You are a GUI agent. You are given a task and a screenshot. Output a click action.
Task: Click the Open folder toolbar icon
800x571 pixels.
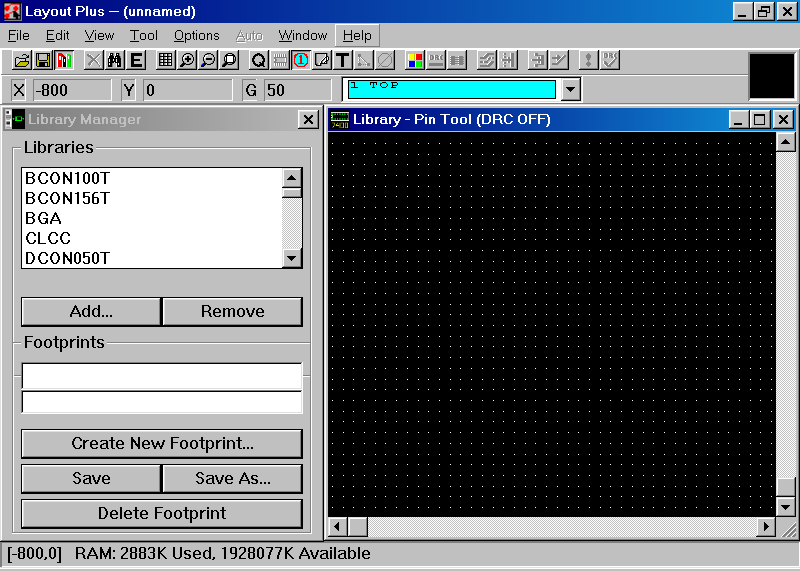tap(22, 60)
